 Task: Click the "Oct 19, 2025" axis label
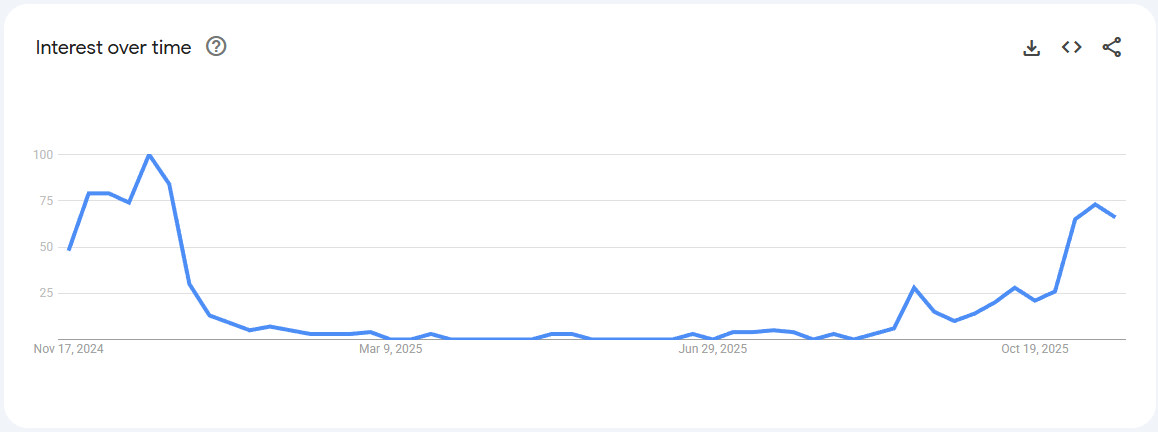1035,349
